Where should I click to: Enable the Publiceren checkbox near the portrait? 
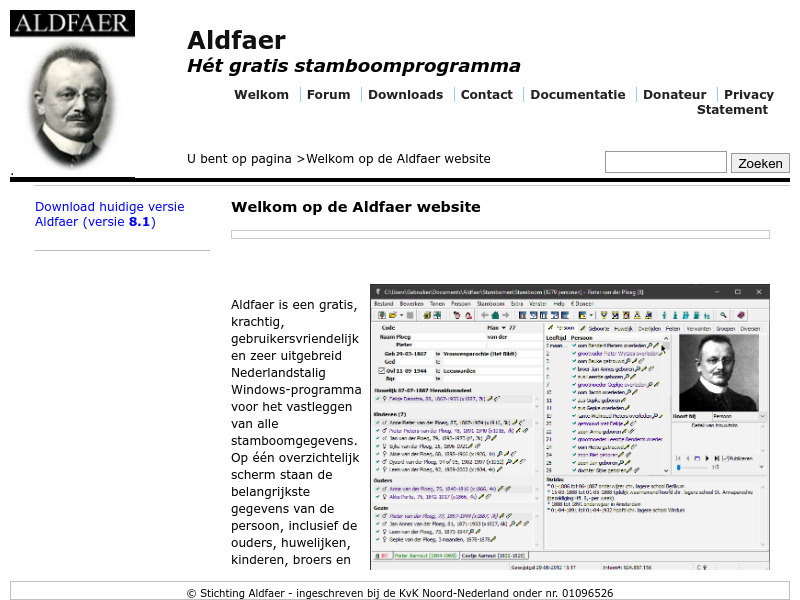tap(726, 457)
